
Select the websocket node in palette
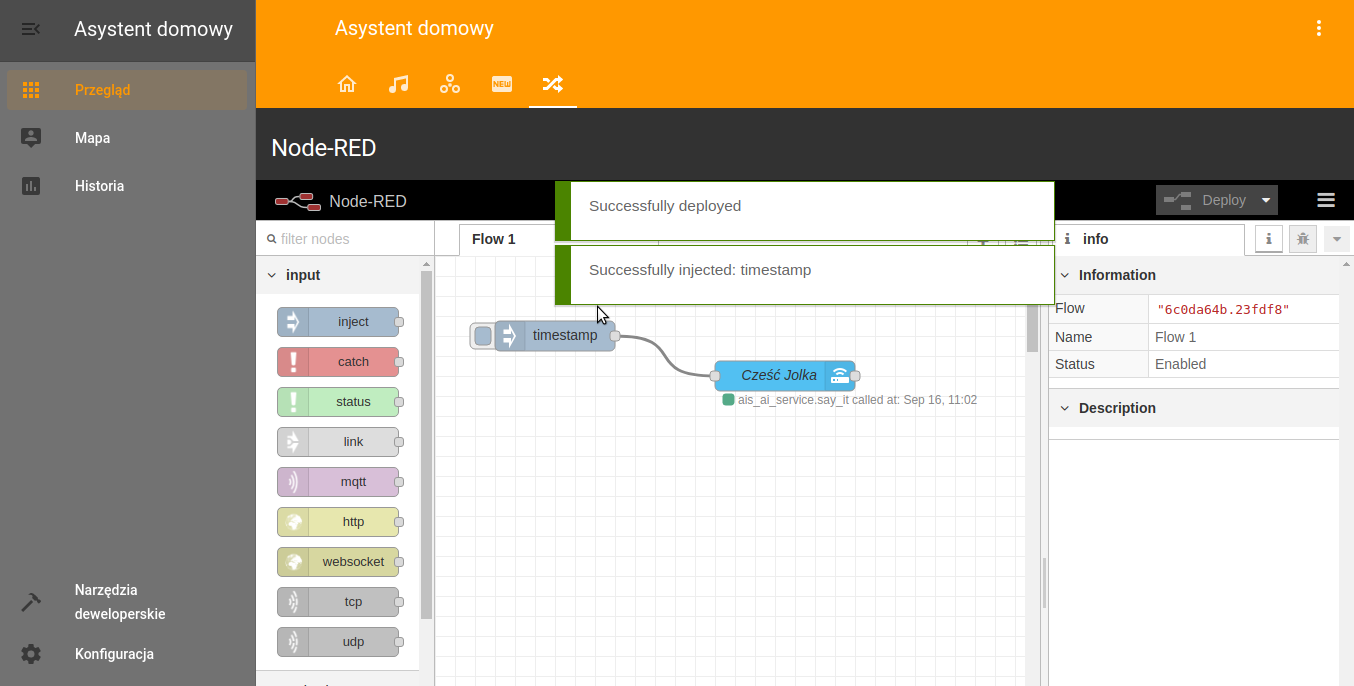coord(338,562)
